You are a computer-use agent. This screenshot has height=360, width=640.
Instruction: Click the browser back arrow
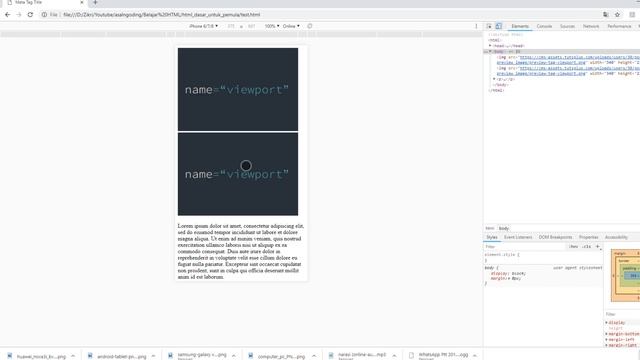pyautogui.click(x=7, y=14)
